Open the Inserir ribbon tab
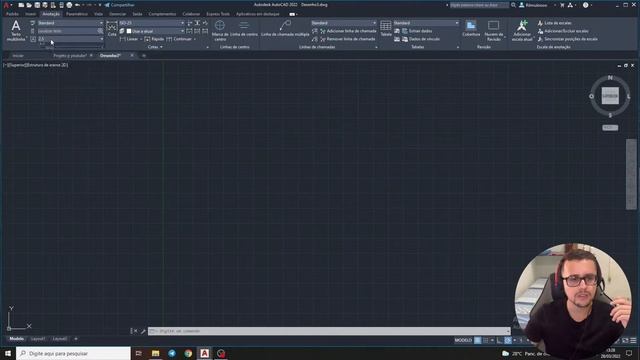The height and width of the screenshot is (360, 640). click(31, 14)
